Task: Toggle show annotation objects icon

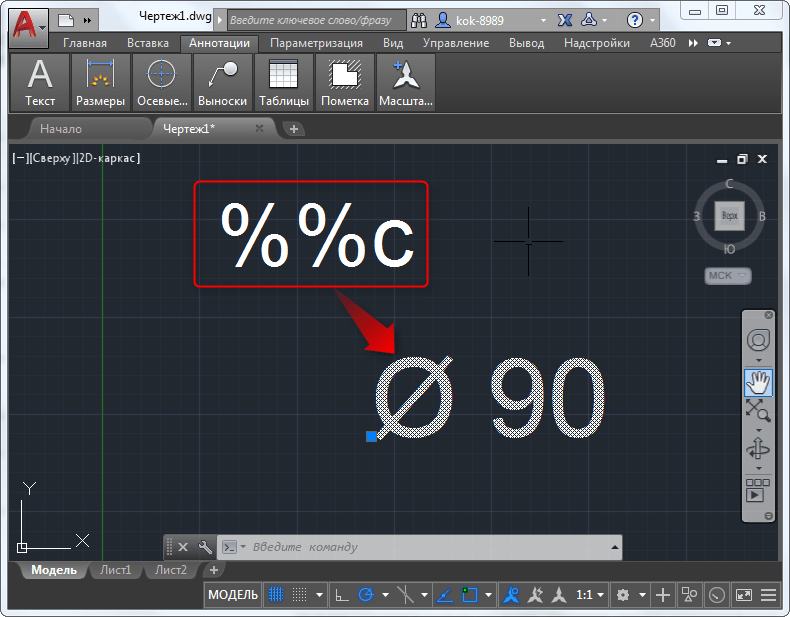Action: click(511, 595)
